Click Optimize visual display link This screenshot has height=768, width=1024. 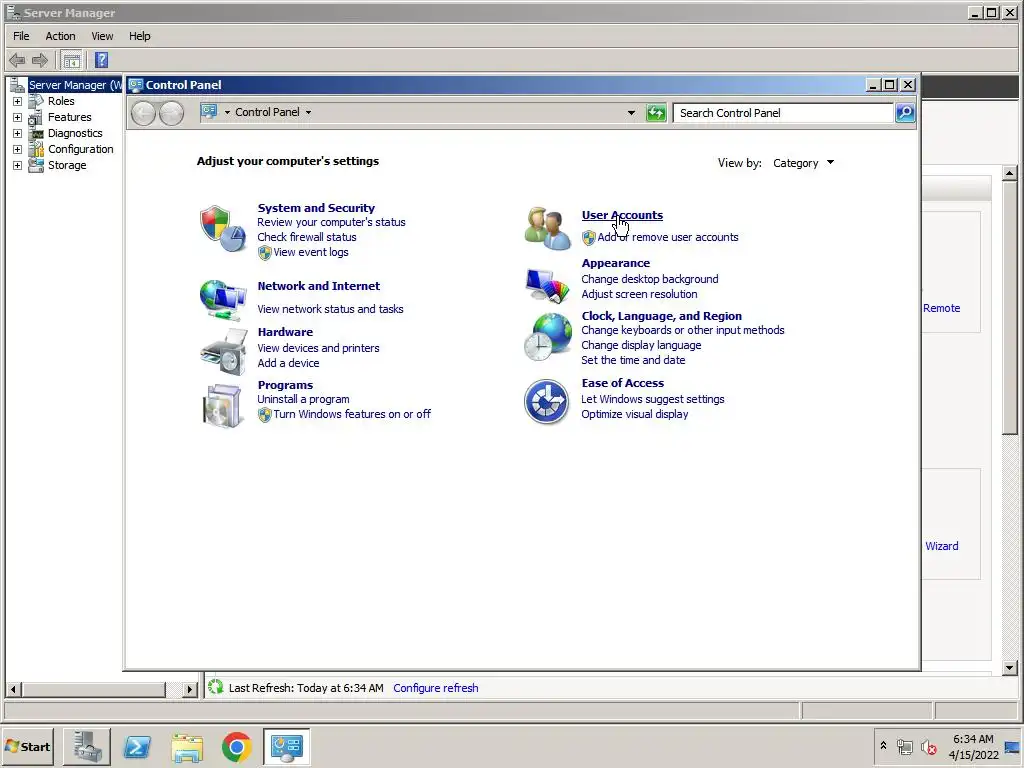pos(634,414)
